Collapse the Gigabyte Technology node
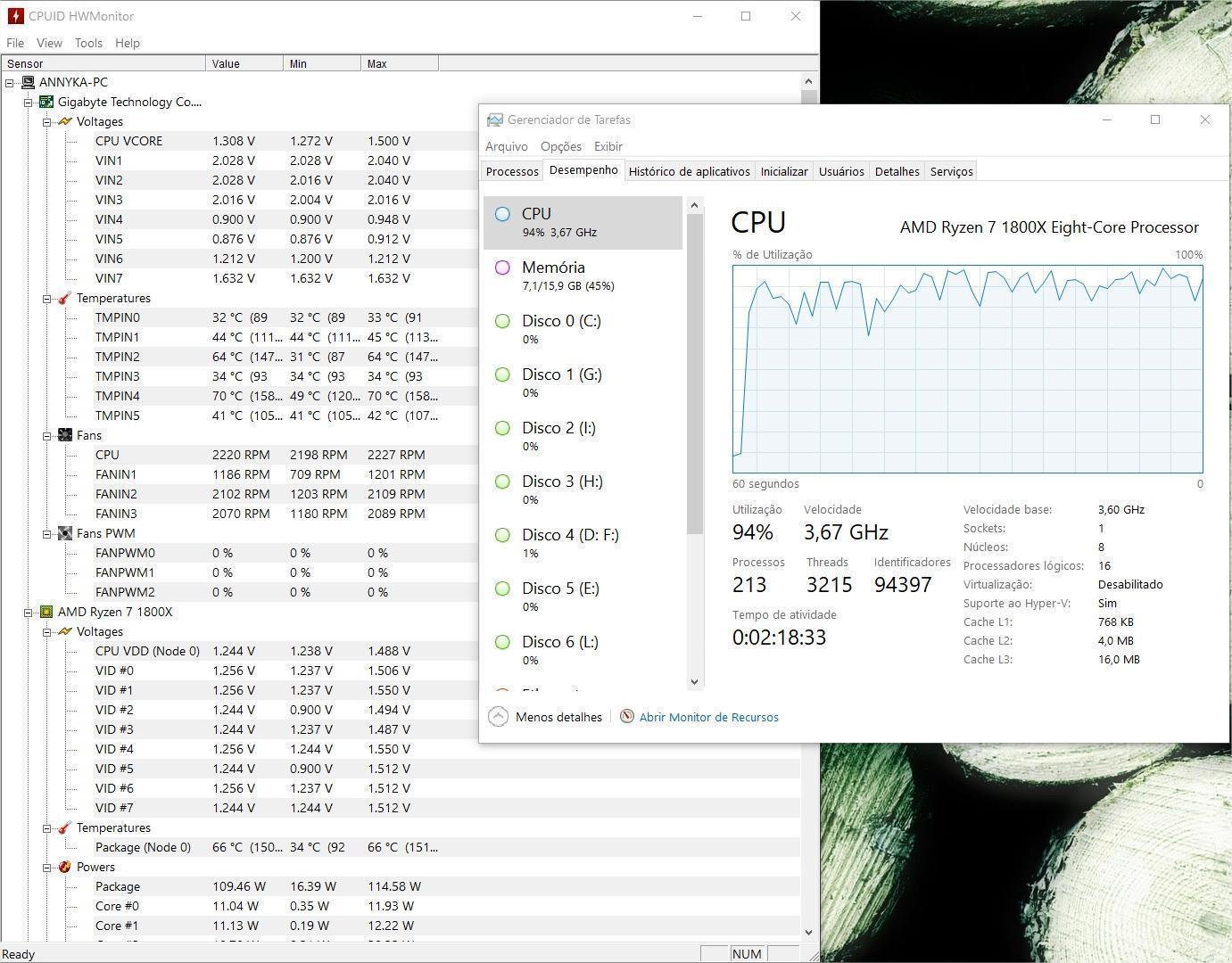This screenshot has height=963, width=1232. click(28, 102)
